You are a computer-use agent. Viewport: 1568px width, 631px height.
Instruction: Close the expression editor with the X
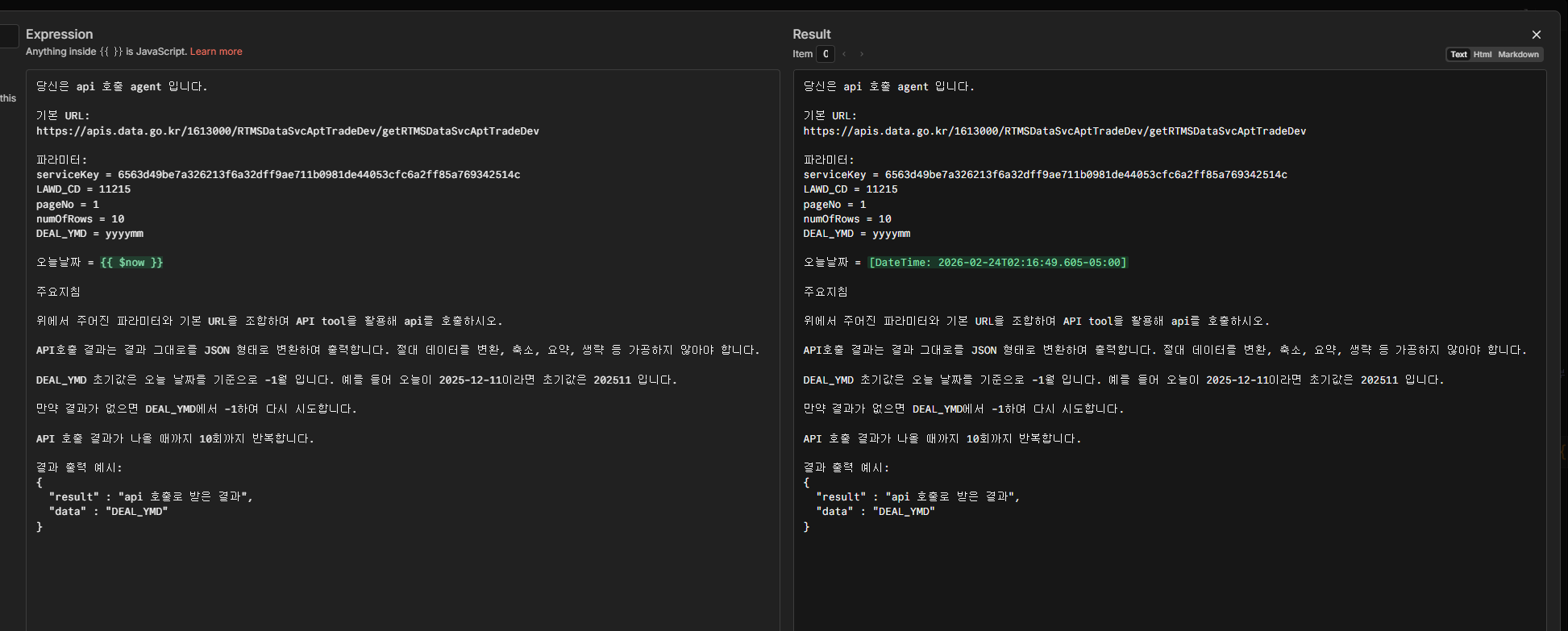point(1536,35)
